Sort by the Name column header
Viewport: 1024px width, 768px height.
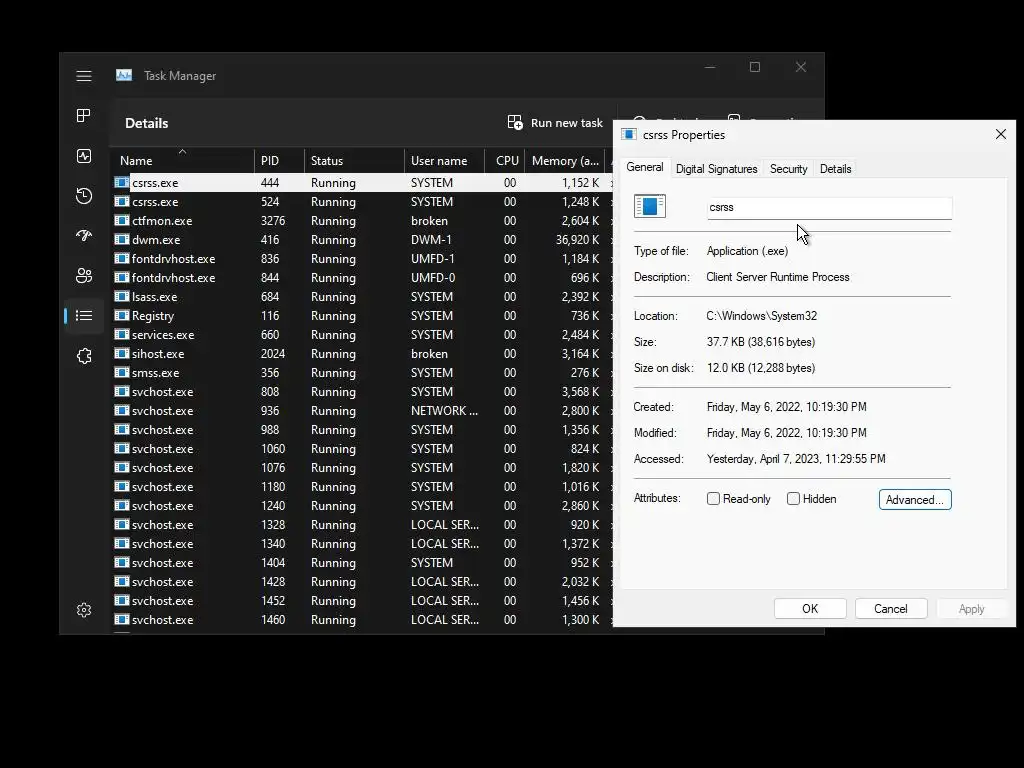pyautogui.click(x=183, y=161)
